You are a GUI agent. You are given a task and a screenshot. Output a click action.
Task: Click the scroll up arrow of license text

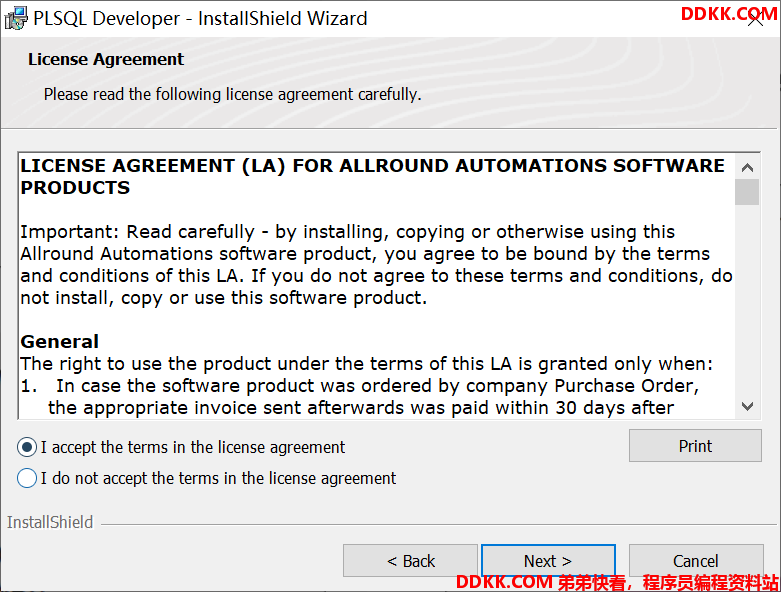(x=747, y=167)
